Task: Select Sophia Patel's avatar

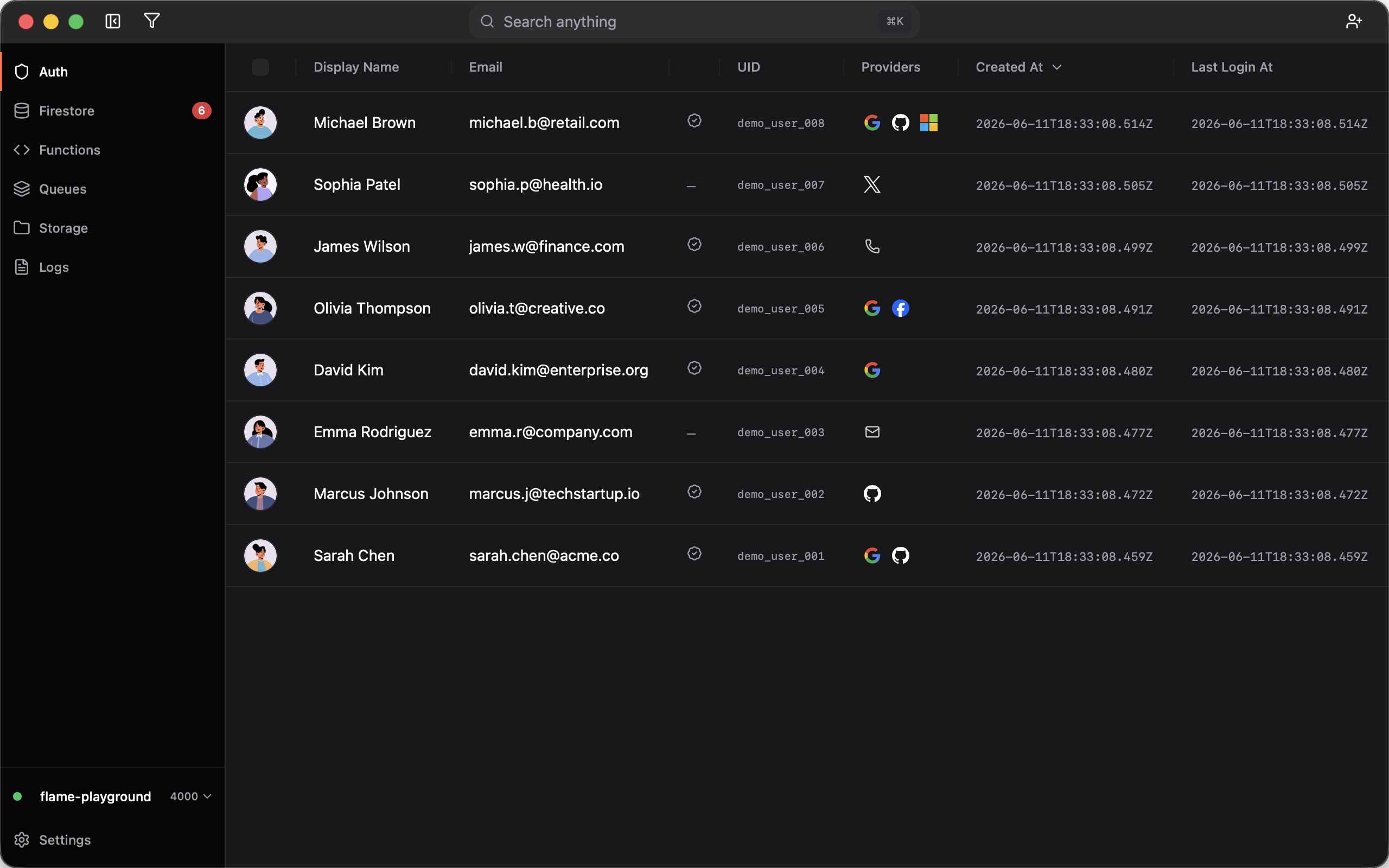Action: coord(260,184)
